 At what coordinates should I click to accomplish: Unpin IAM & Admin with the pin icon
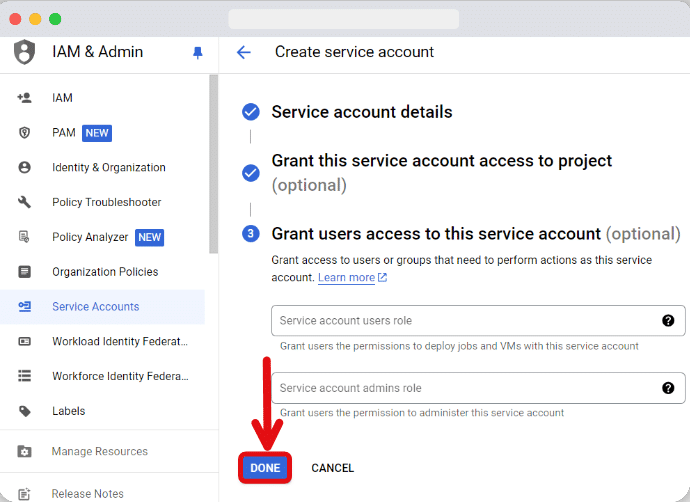tap(198, 53)
